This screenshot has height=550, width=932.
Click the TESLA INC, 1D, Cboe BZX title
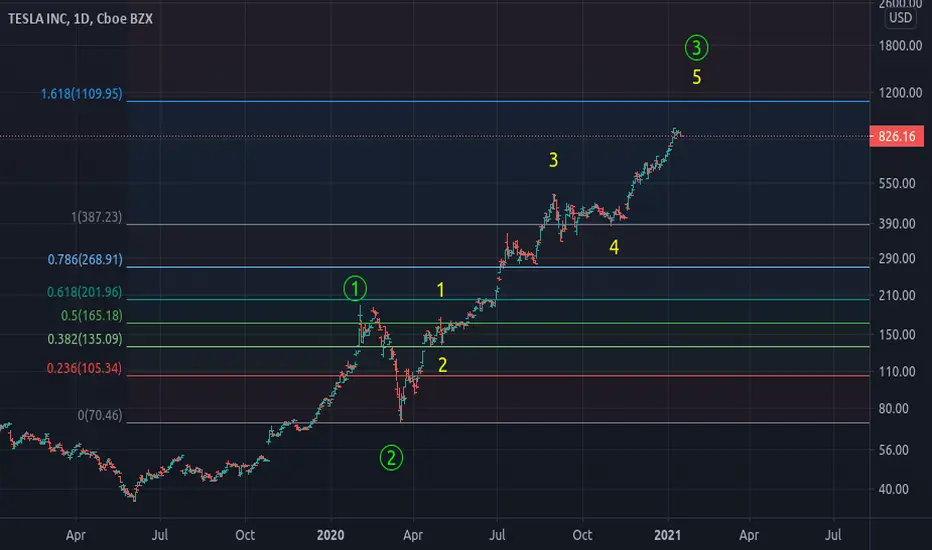click(x=80, y=18)
